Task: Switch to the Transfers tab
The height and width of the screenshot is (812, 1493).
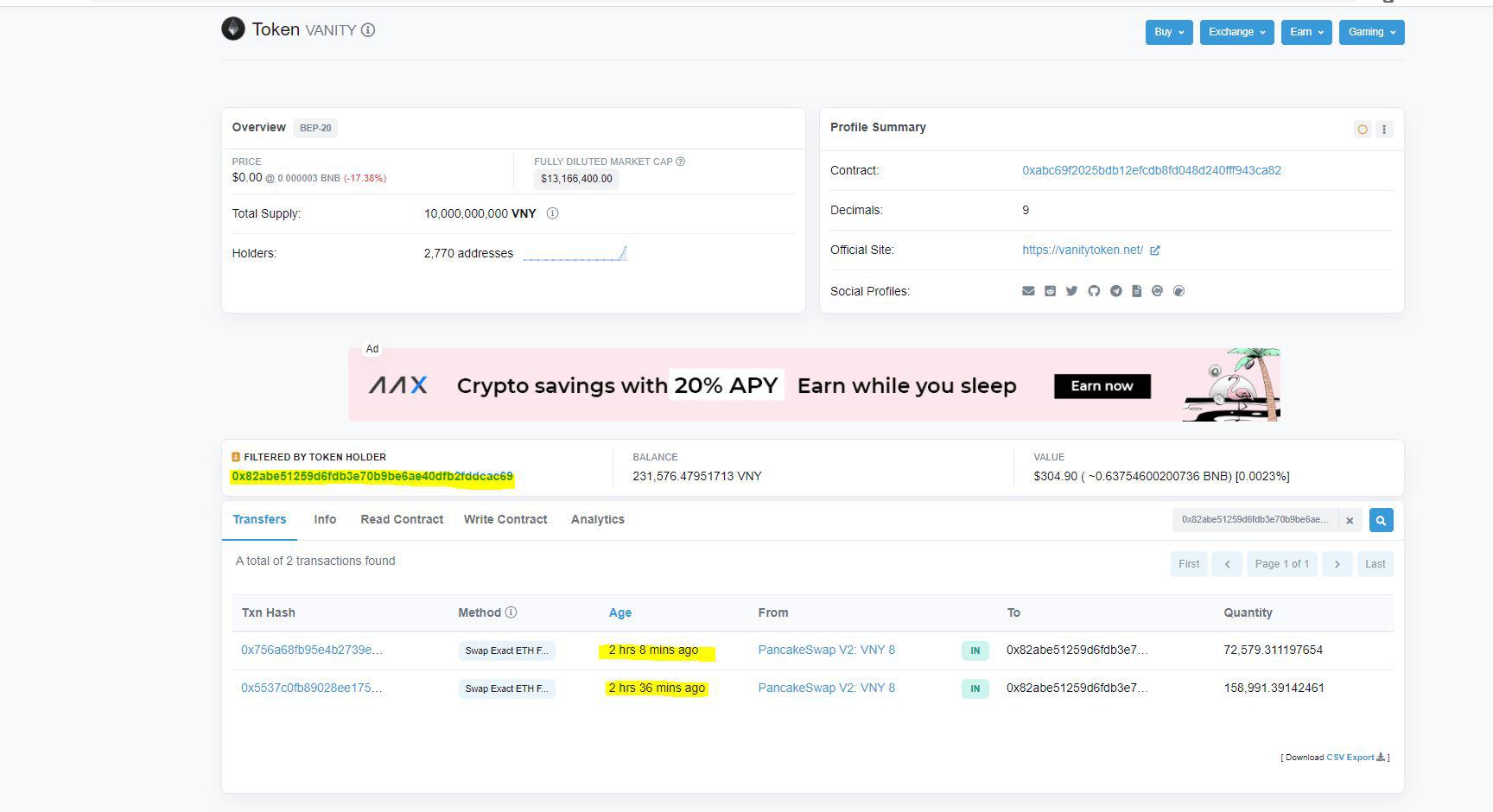Action: [259, 519]
